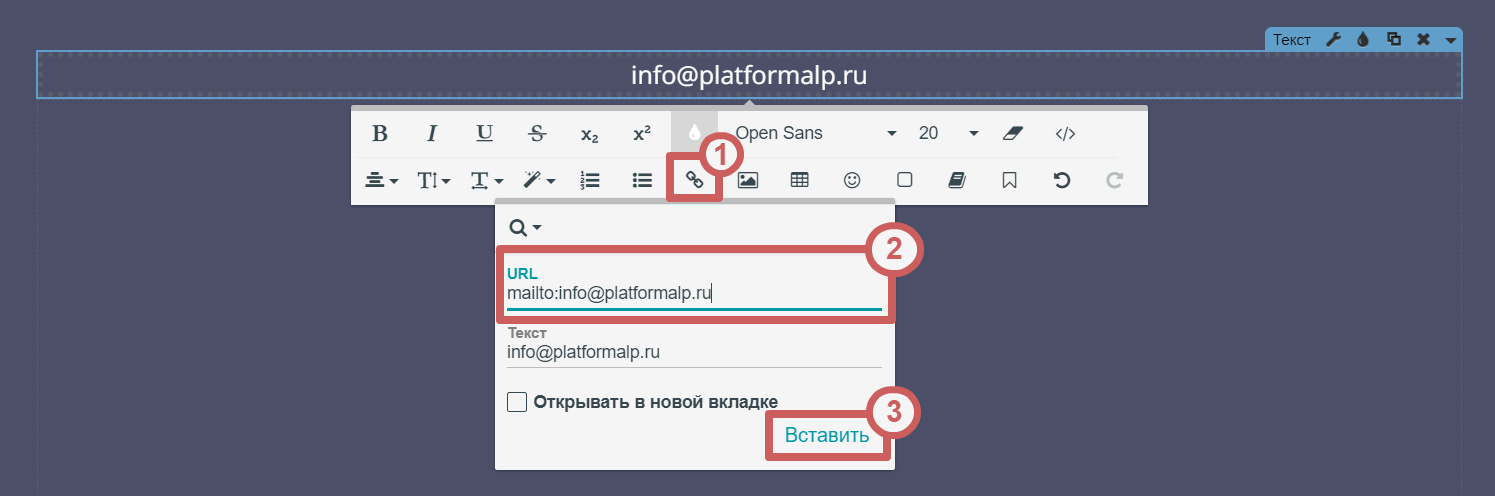Open the emoticons picker

(x=852, y=181)
